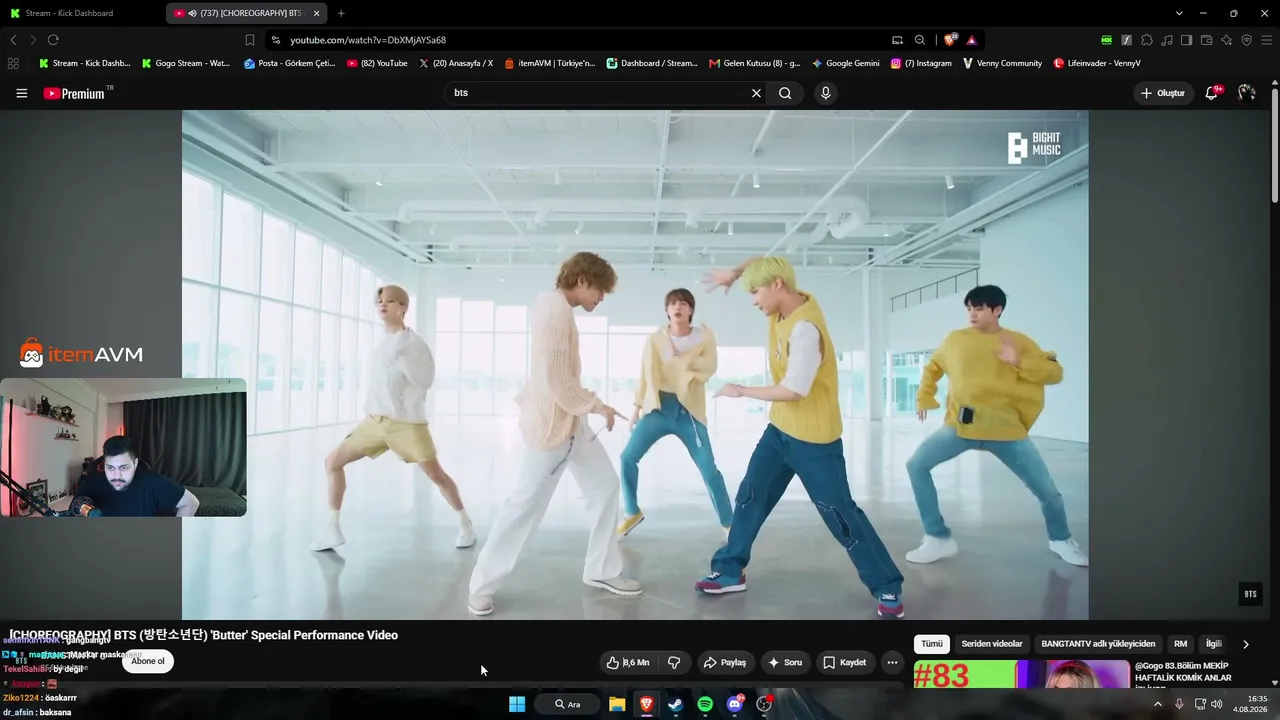
Task: Show more filter chips with right arrow
Action: [1245, 644]
